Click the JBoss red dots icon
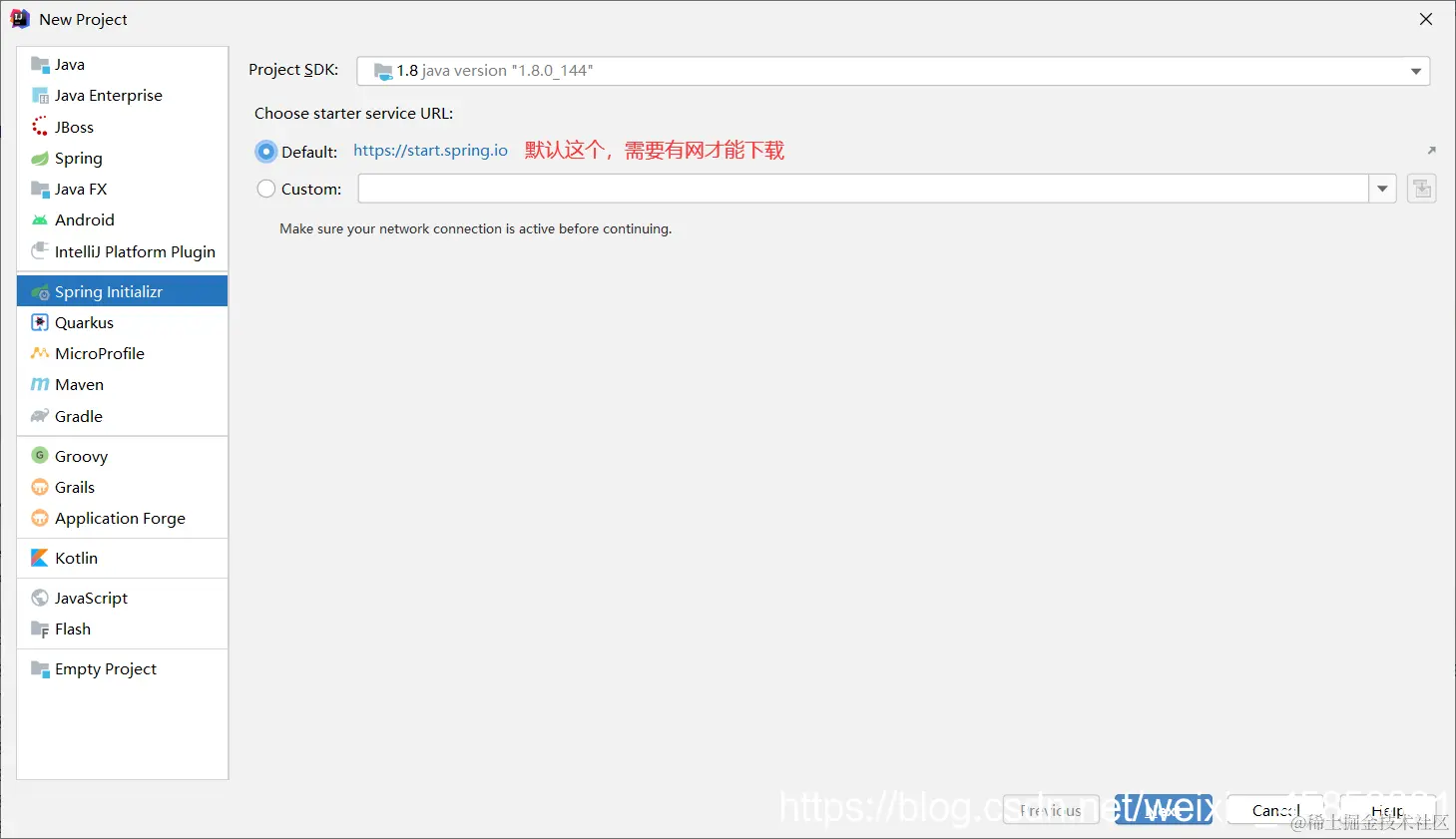This screenshot has height=839, width=1456. (40, 127)
